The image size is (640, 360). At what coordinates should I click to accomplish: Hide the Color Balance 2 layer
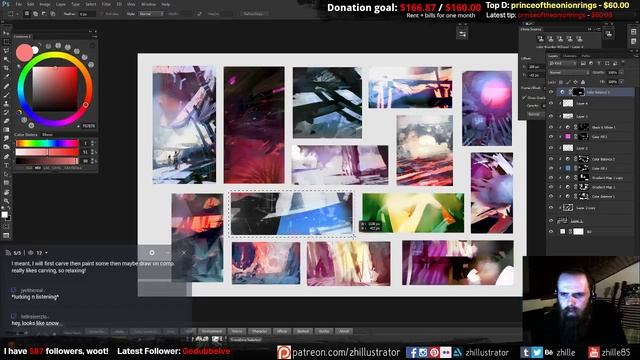[551, 159]
